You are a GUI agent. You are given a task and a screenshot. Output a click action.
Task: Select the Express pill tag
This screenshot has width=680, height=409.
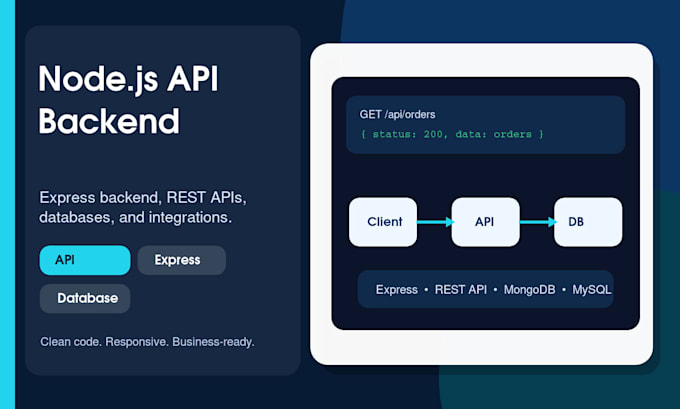pyautogui.click(x=182, y=260)
